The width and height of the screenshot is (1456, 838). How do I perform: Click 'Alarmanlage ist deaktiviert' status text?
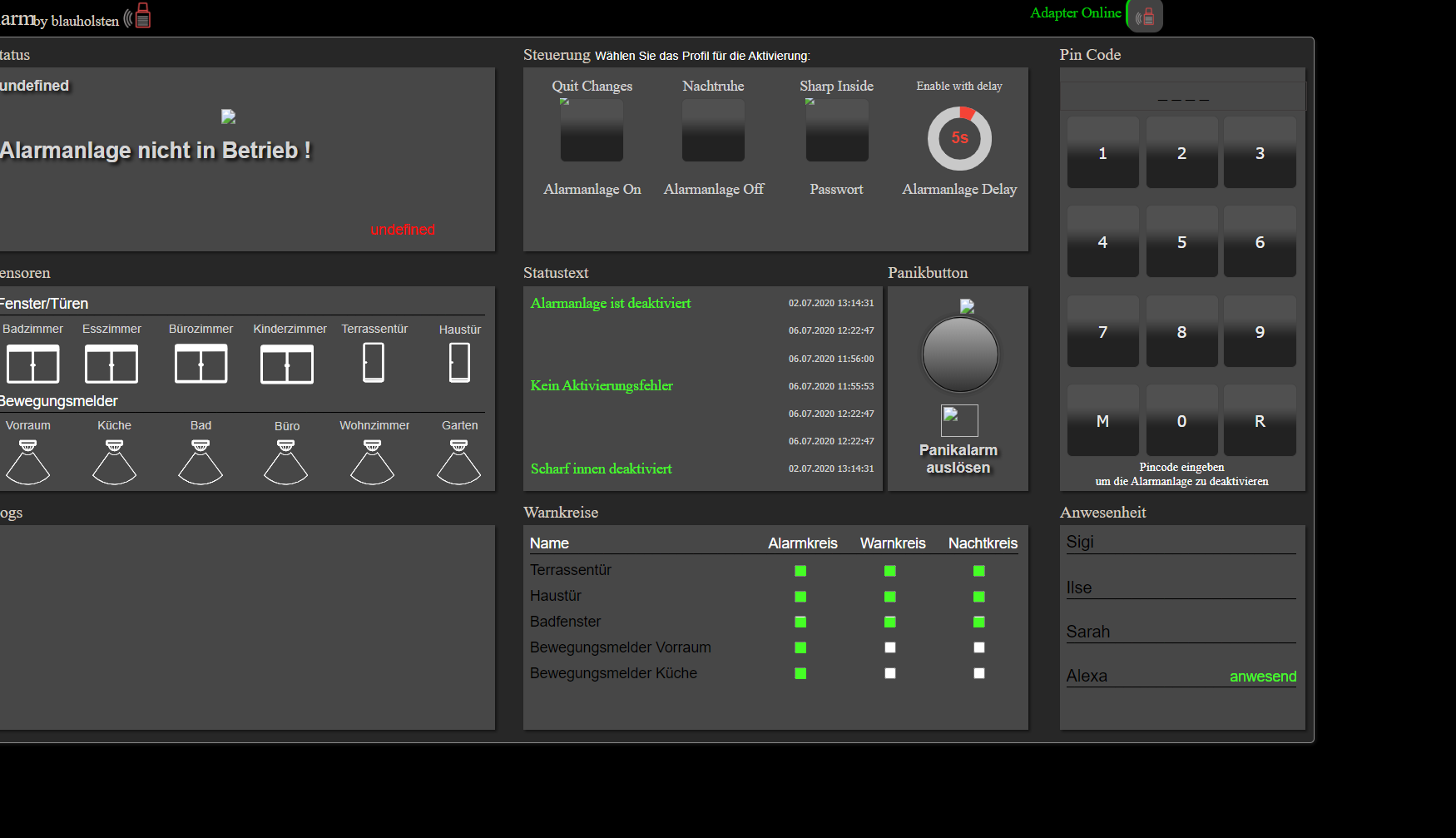pos(611,303)
